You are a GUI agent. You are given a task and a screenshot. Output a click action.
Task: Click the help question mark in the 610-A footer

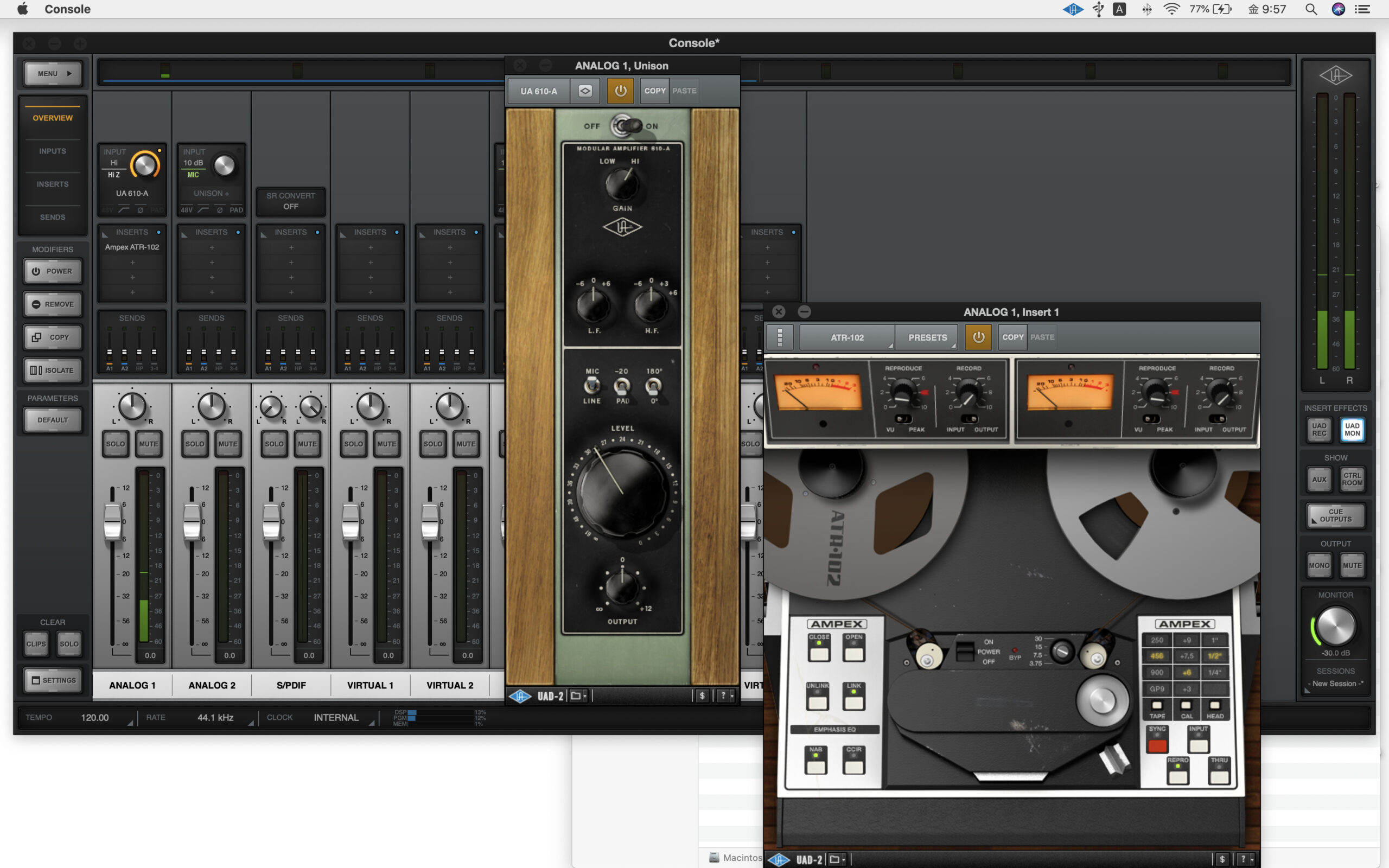[727, 697]
